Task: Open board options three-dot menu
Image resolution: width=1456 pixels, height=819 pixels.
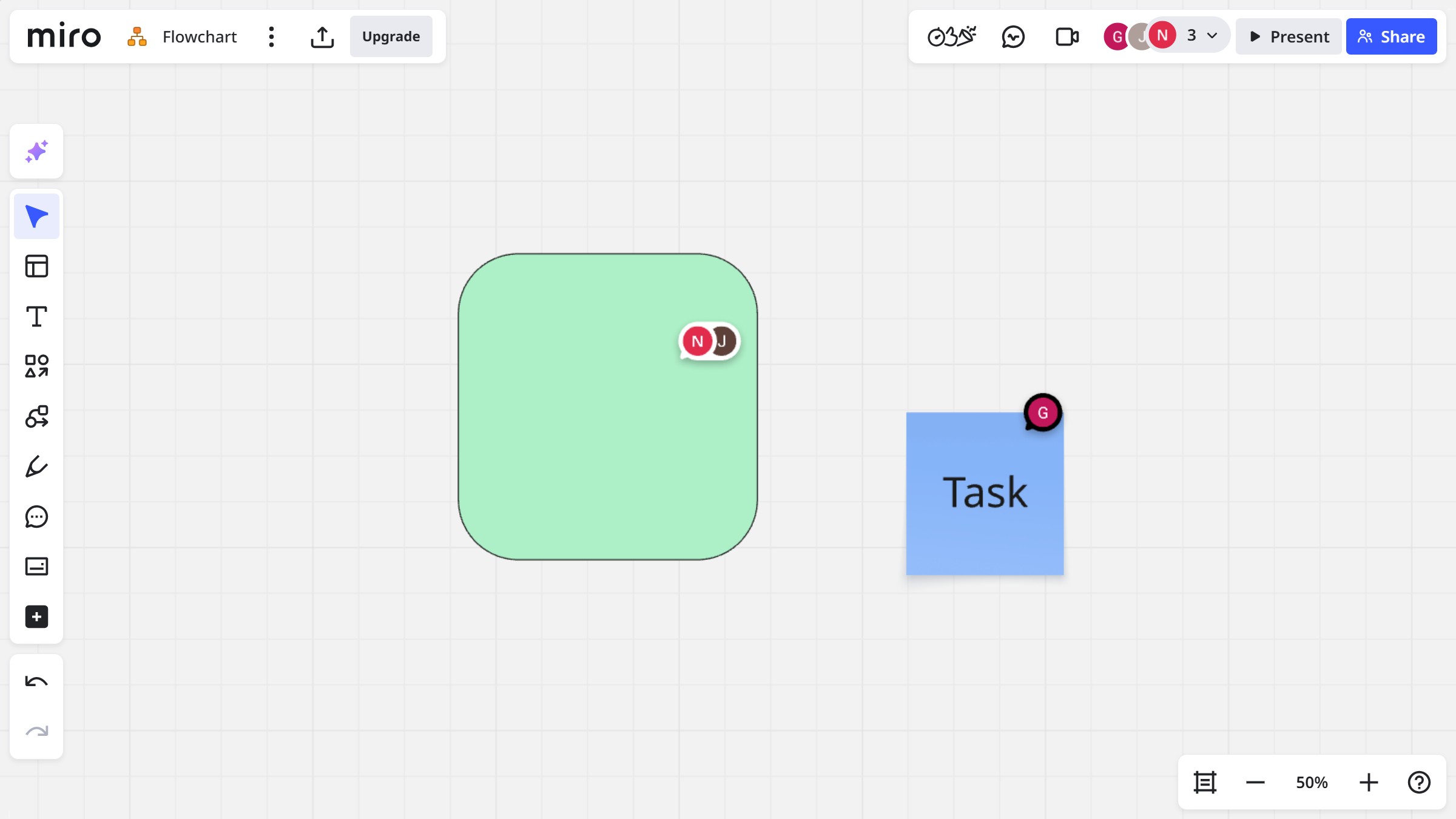Action: pos(272,36)
